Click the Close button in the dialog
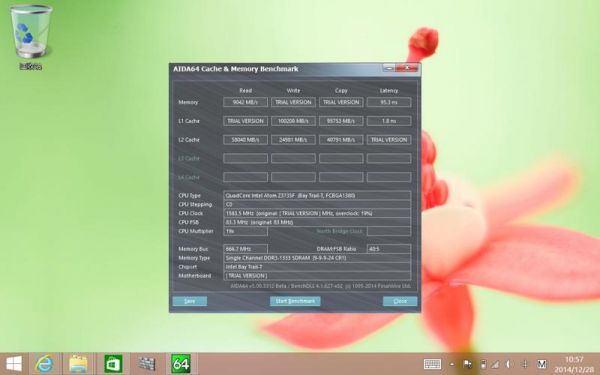The image size is (600, 375). [x=400, y=301]
